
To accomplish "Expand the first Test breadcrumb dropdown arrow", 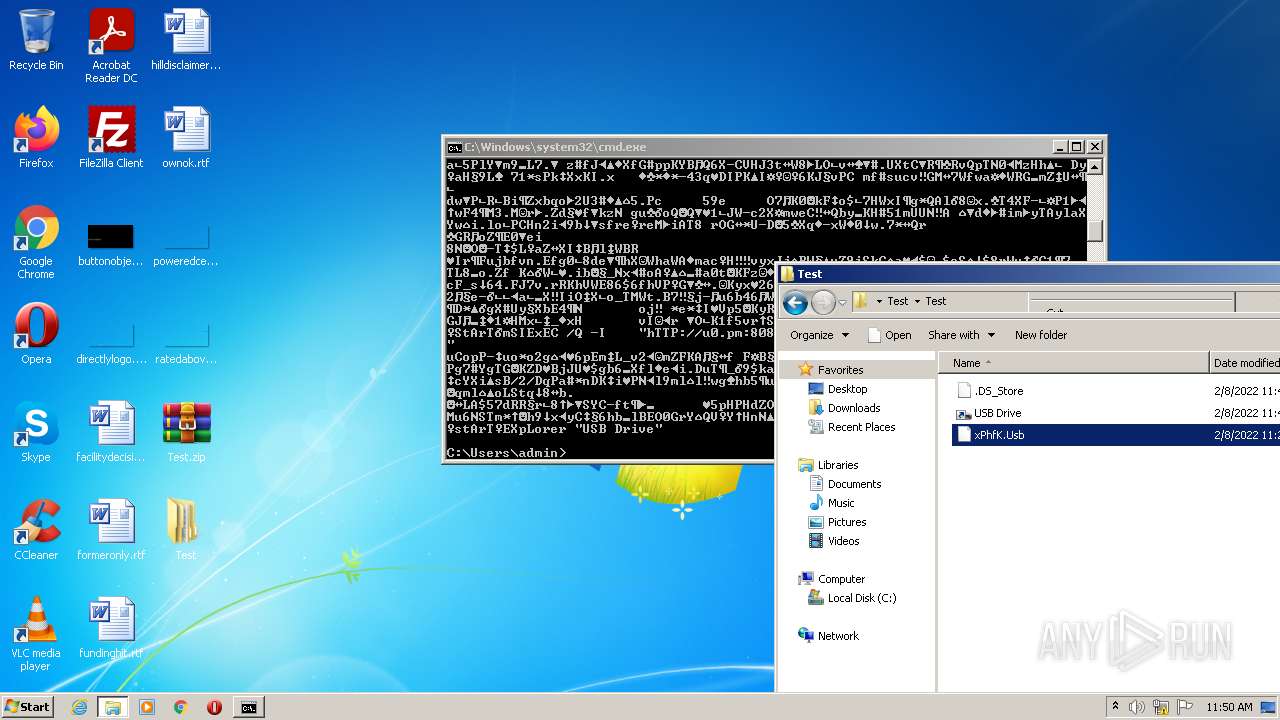I will click(x=916, y=301).
